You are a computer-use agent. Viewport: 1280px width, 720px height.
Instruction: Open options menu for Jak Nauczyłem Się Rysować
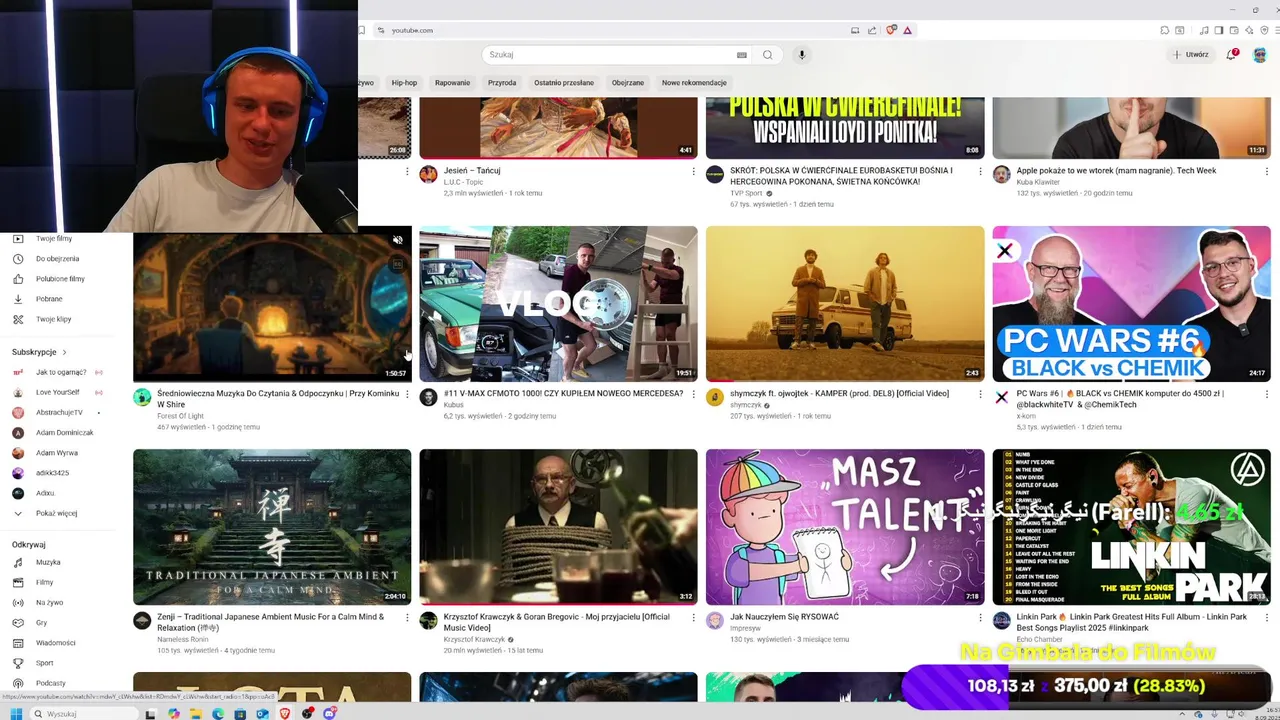coord(980,617)
